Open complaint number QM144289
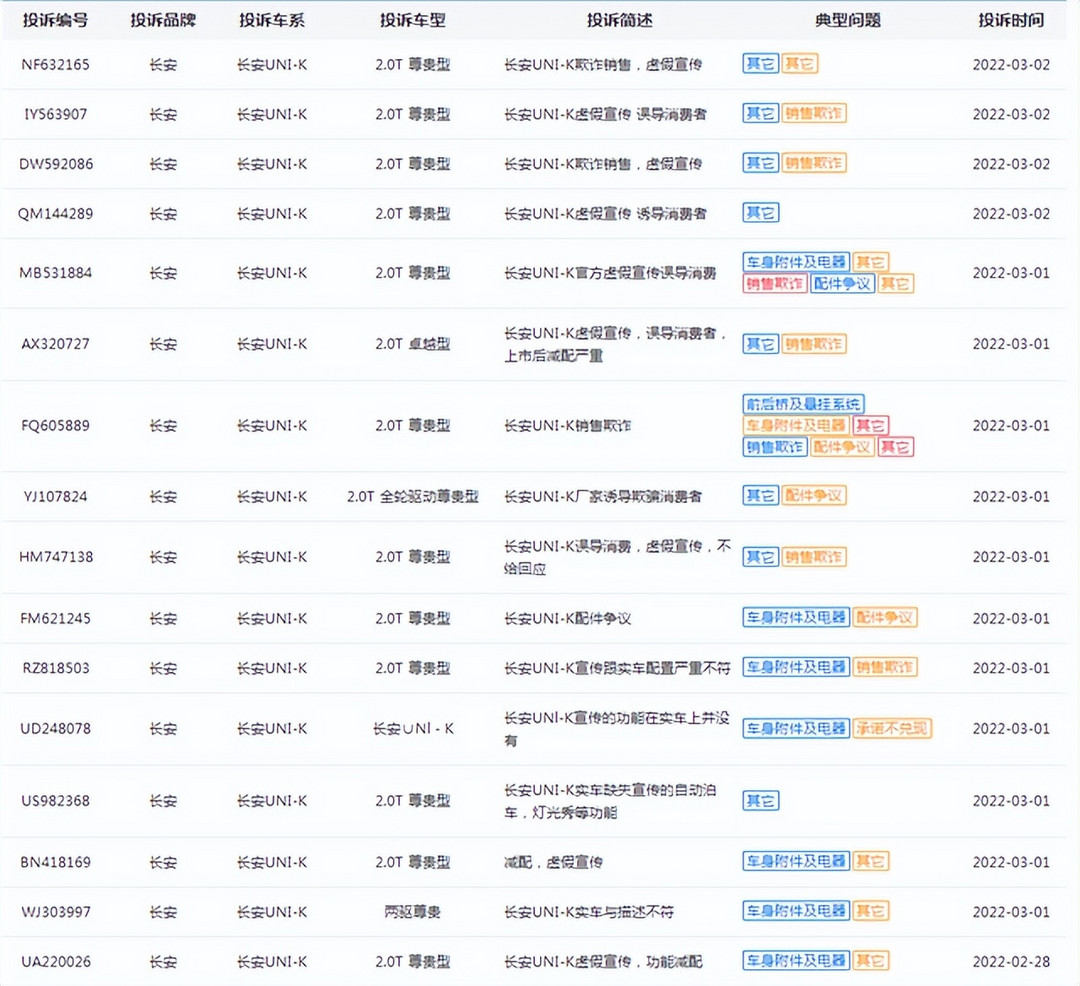This screenshot has height=986, width=1080. pos(55,213)
